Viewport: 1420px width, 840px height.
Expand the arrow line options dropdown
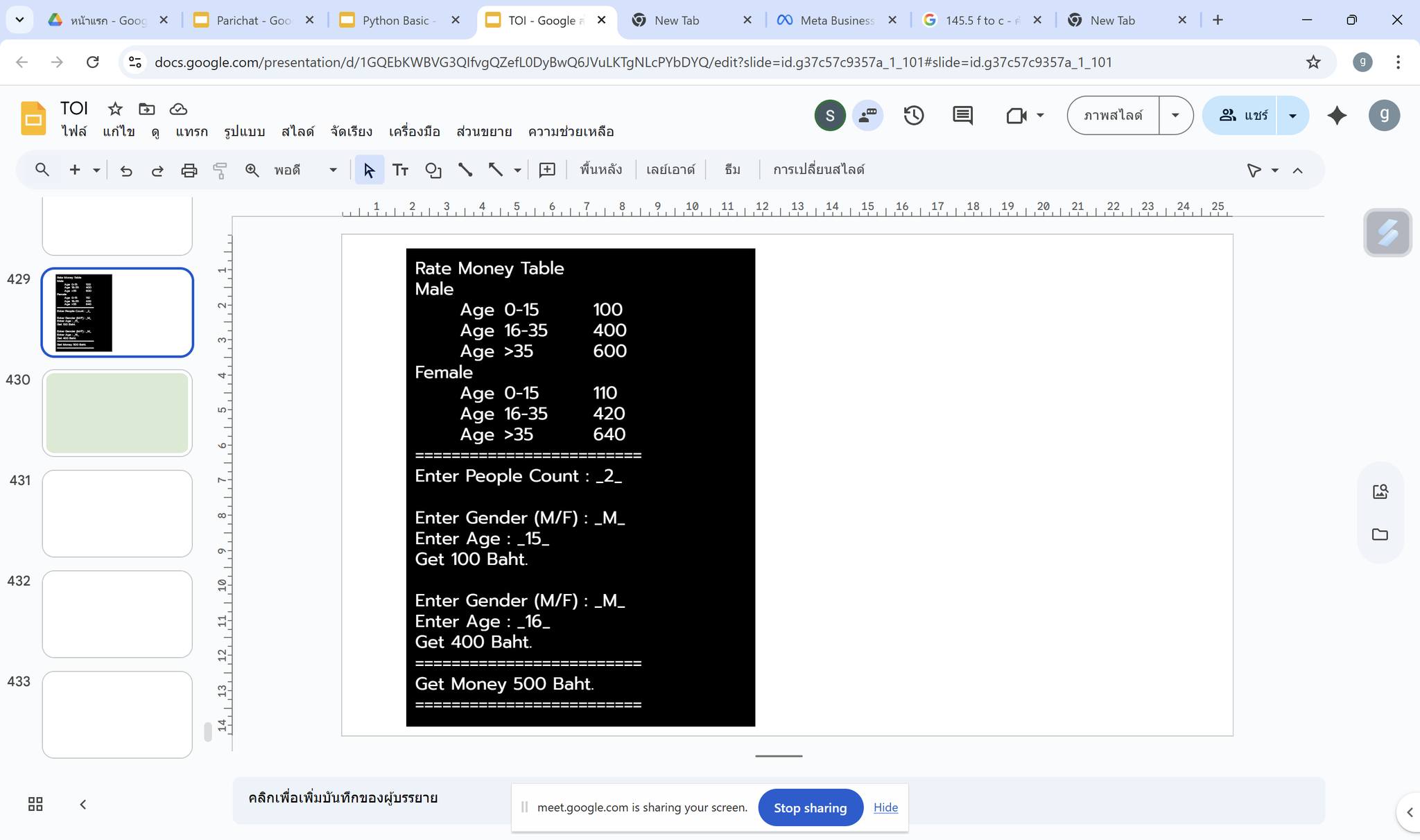coord(517,170)
